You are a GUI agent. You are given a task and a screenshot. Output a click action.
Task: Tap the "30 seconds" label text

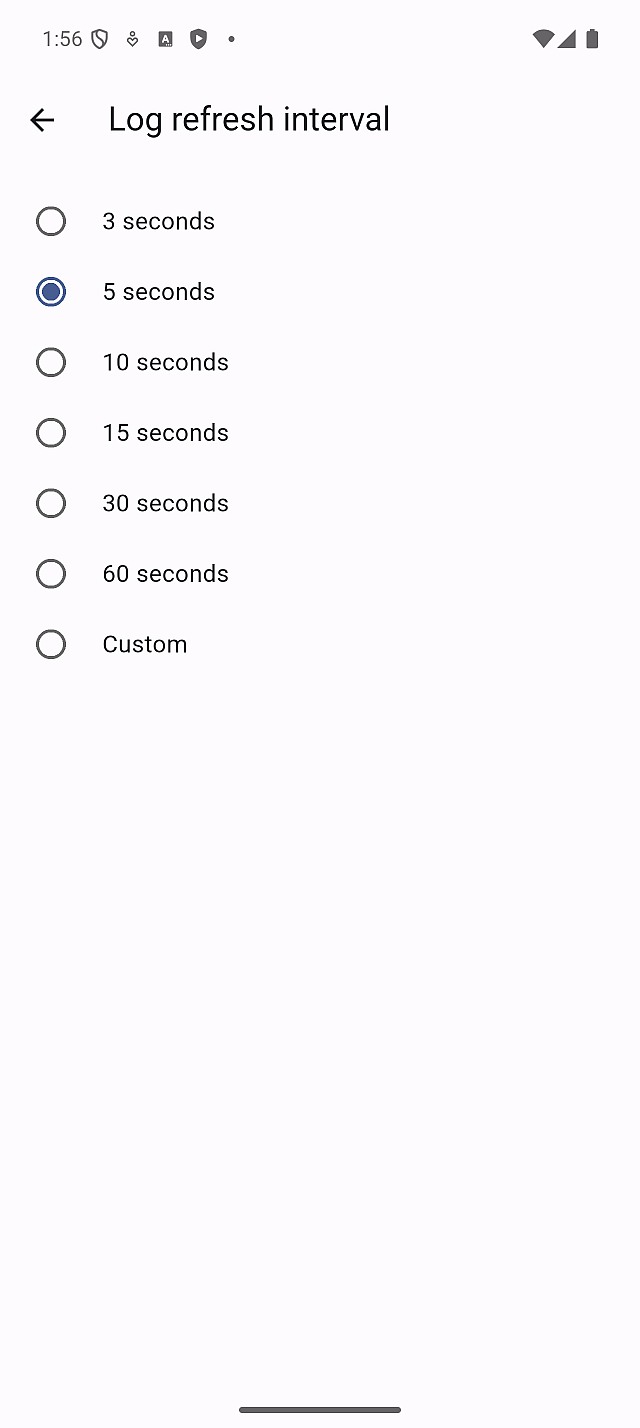[x=166, y=503]
